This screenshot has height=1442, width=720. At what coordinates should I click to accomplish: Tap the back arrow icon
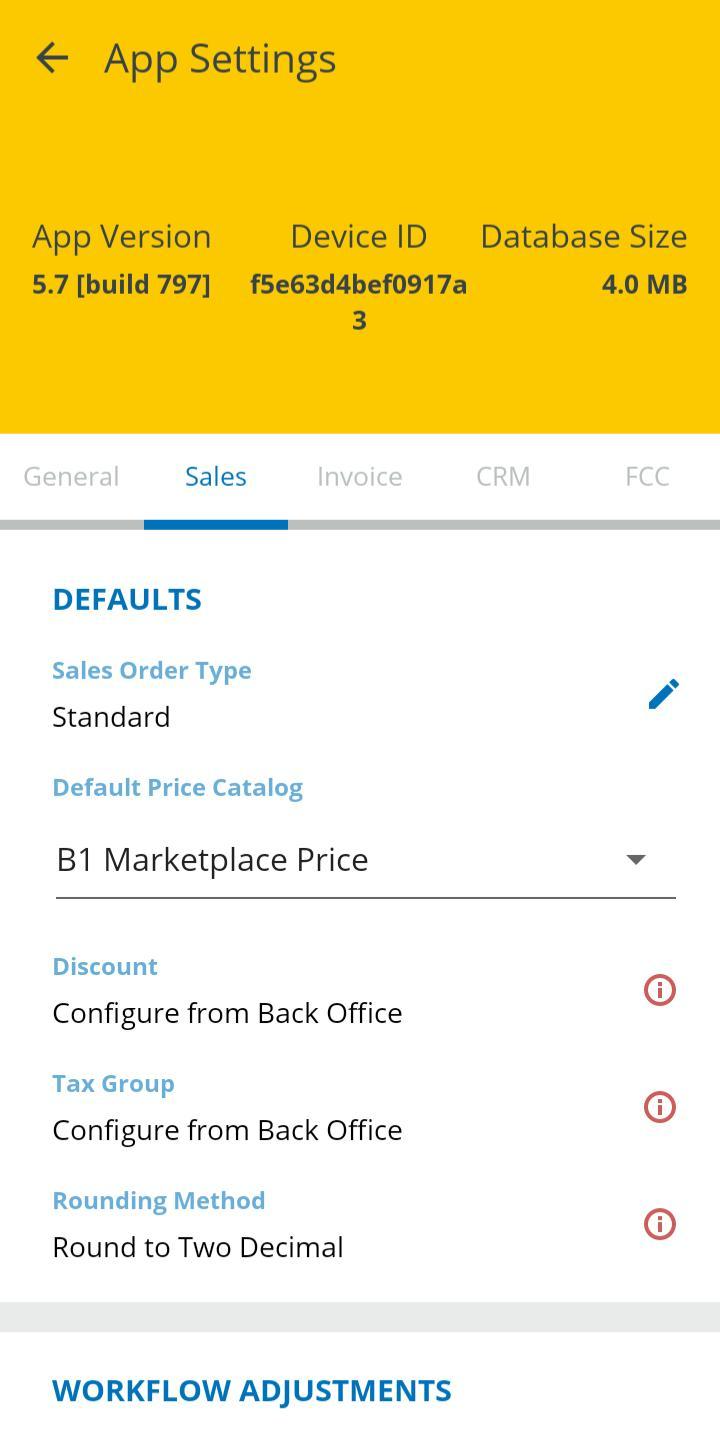coord(52,58)
